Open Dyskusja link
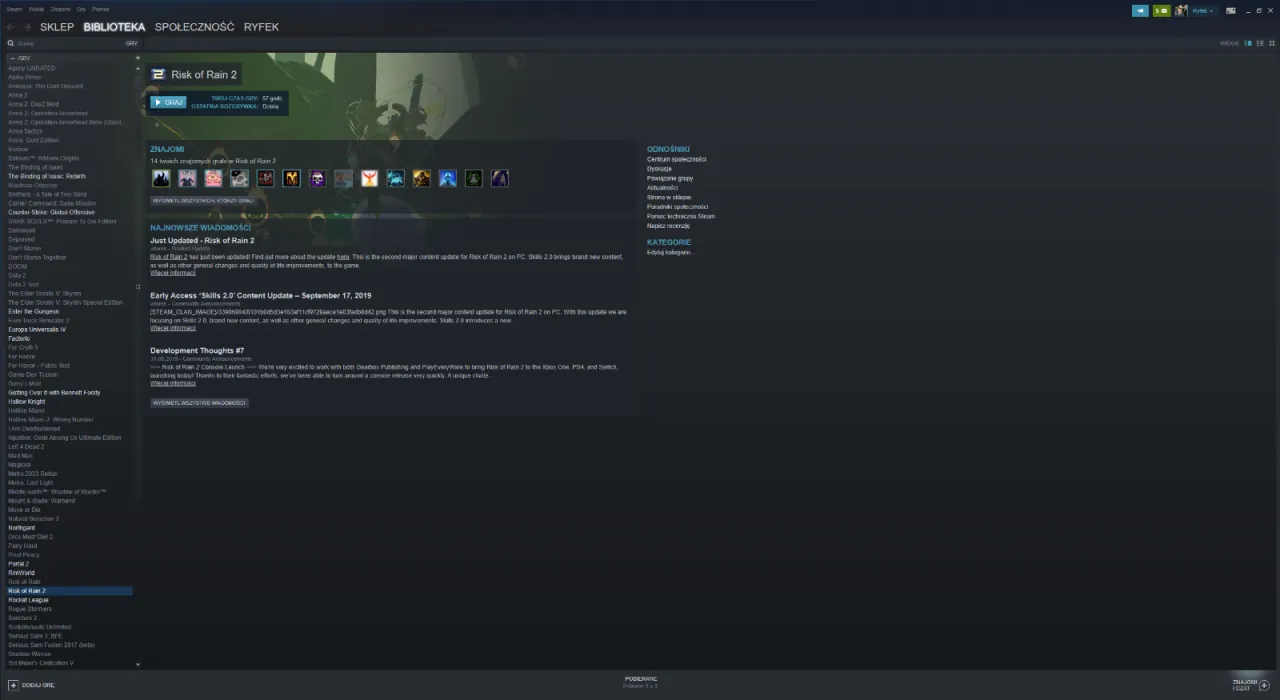 (x=659, y=169)
